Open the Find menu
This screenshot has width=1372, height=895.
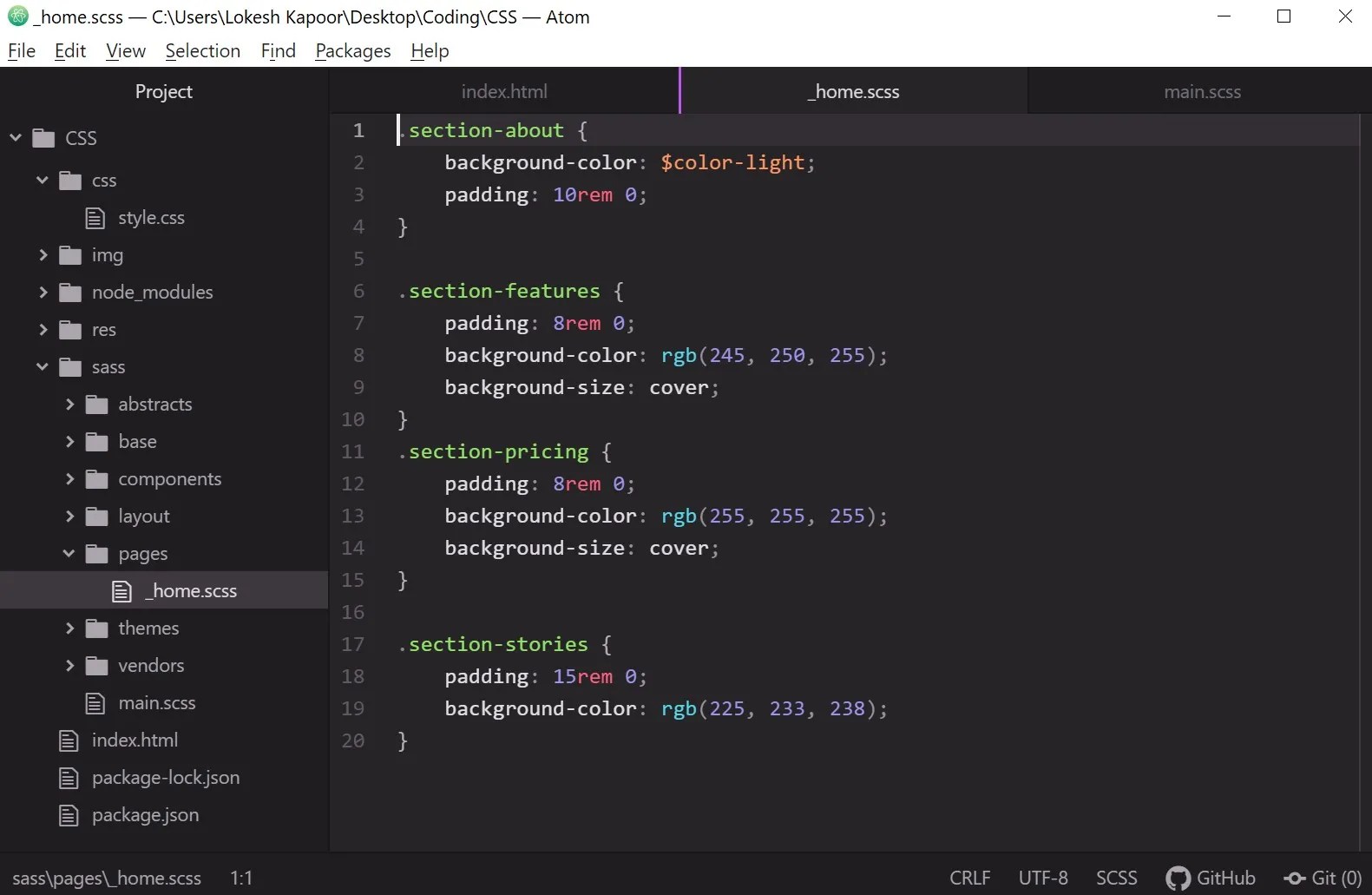point(279,51)
